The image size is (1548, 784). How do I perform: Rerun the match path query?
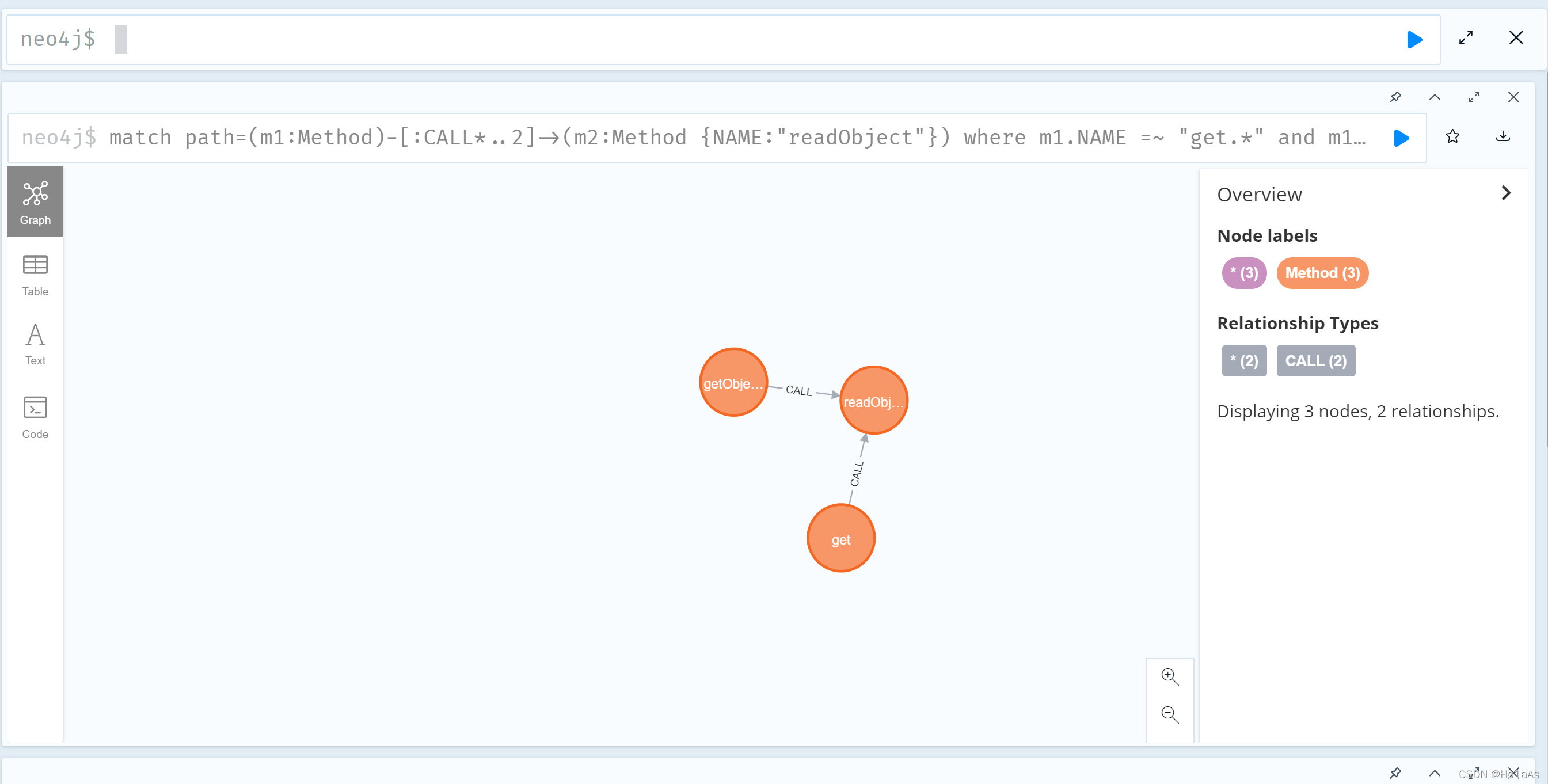pyautogui.click(x=1401, y=138)
